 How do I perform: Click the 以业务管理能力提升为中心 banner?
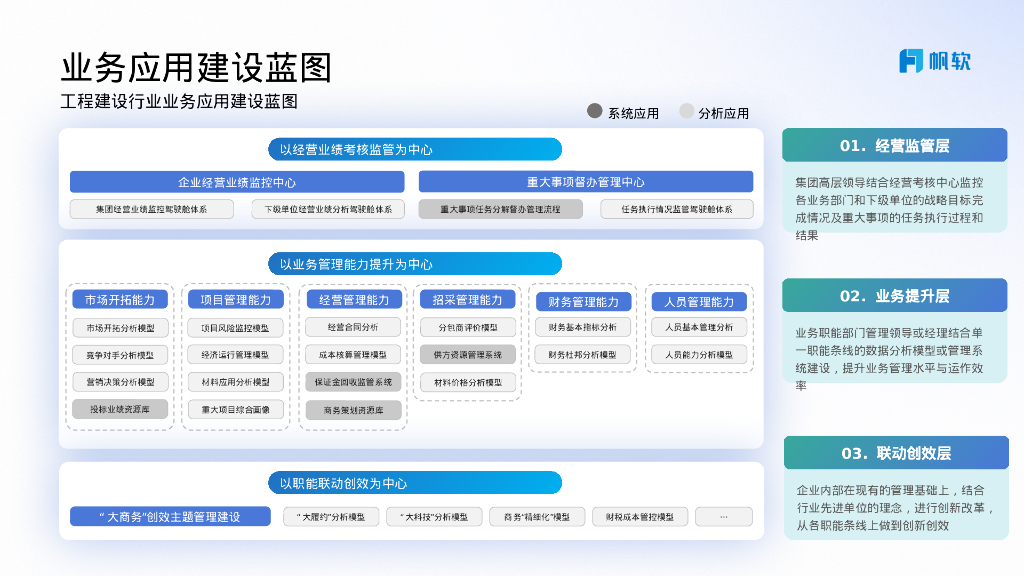point(414,264)
